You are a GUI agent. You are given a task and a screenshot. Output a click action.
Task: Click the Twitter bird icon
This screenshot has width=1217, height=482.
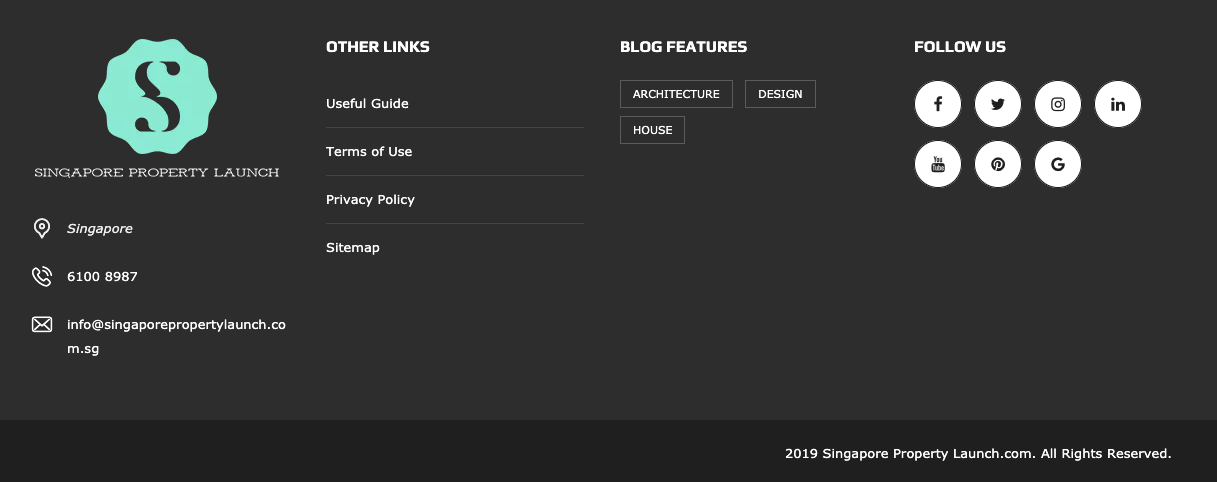tap(998, 104)
